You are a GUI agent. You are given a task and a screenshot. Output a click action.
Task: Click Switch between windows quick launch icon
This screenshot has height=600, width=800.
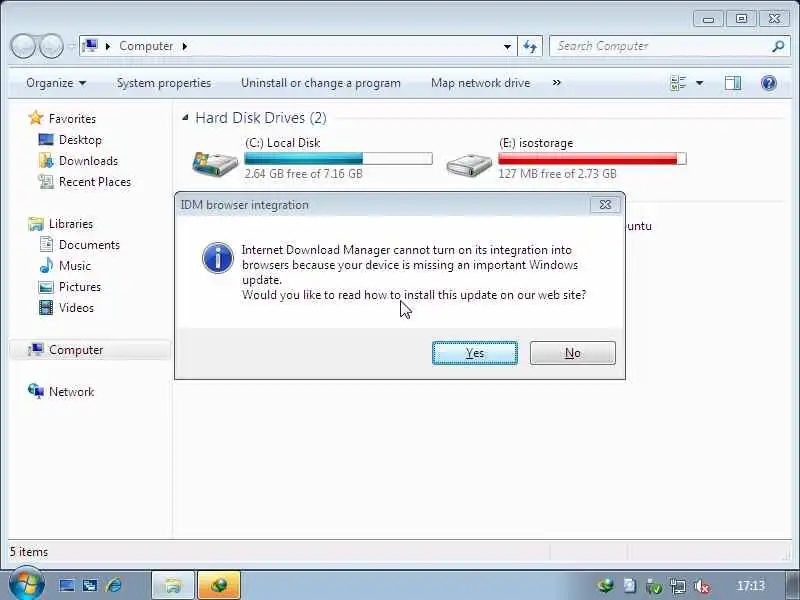90,585
